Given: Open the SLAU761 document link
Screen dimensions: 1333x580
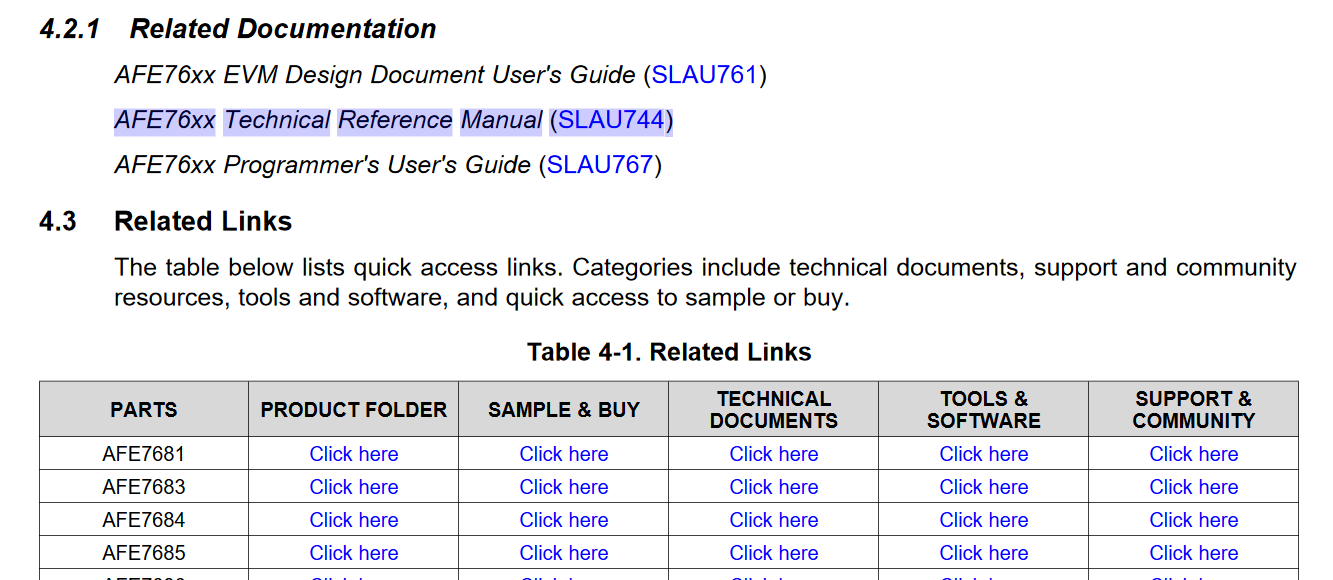Looking at the screenshot, I should 705,75.
